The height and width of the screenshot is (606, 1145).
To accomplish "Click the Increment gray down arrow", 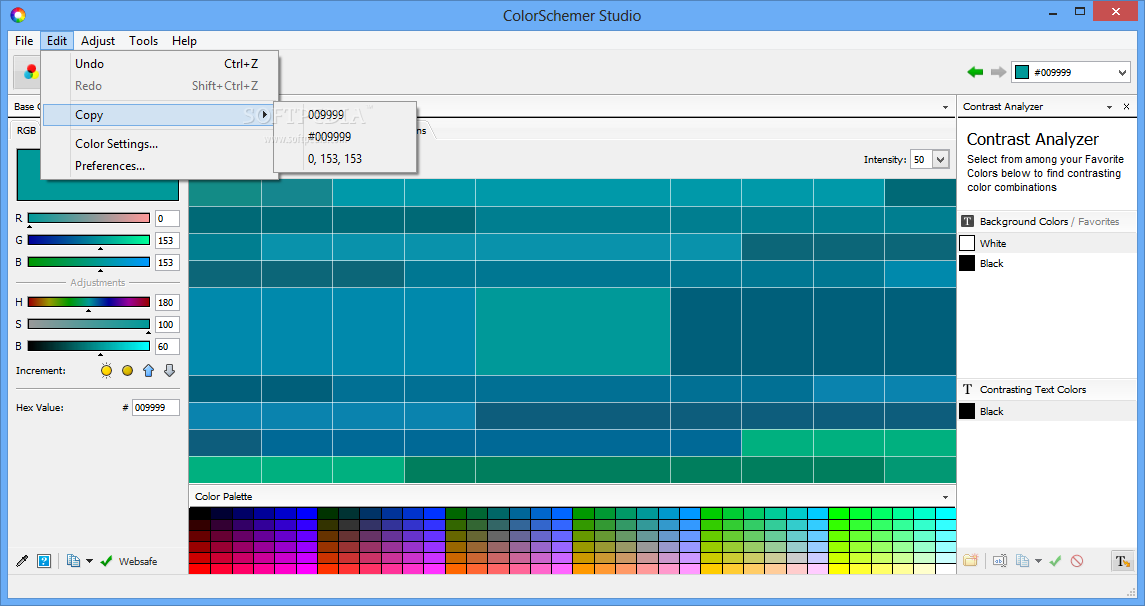I will click(x=169, y=370).
